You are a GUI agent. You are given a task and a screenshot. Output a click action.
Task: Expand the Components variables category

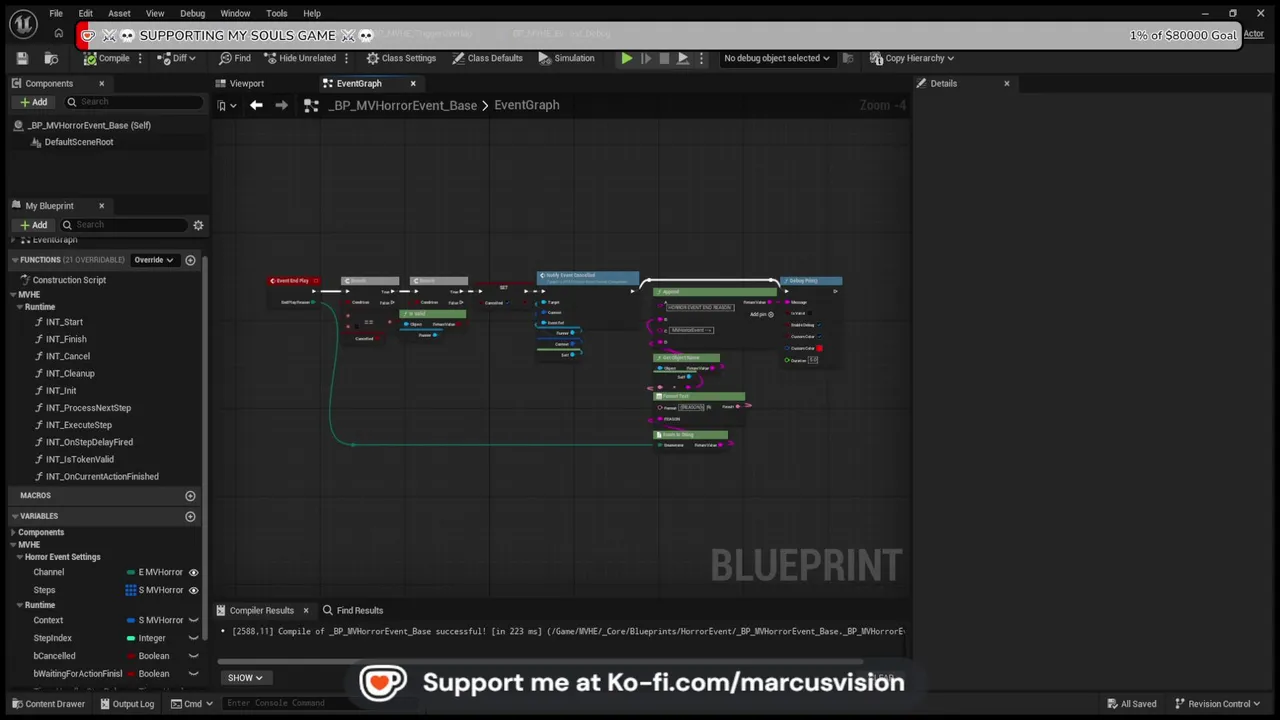[x=13, y=532]
